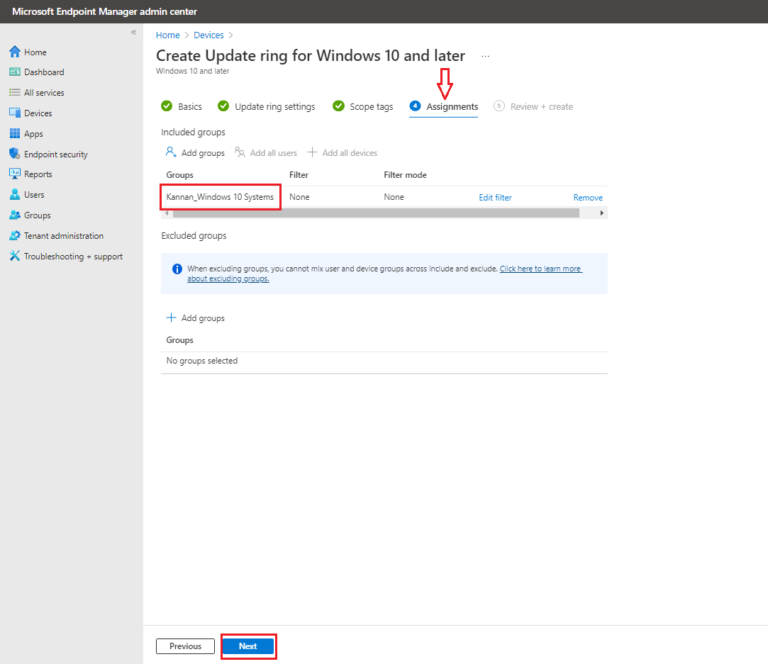Click Edit filter for Kannan_Windows 10 Systems

(495, 198)
